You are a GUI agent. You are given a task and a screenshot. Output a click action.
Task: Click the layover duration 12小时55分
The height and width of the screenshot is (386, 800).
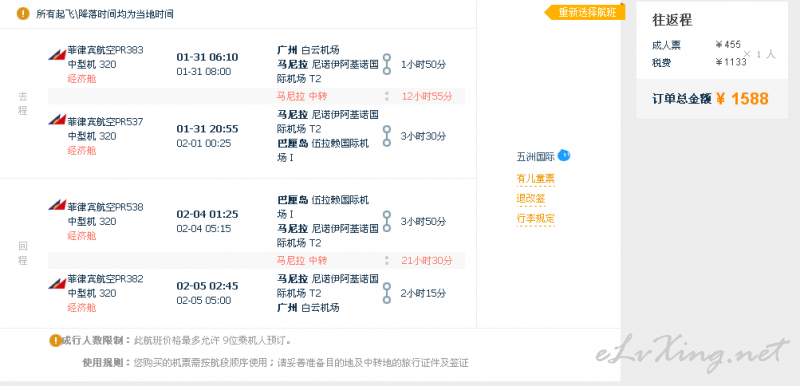tap(427, 96)
